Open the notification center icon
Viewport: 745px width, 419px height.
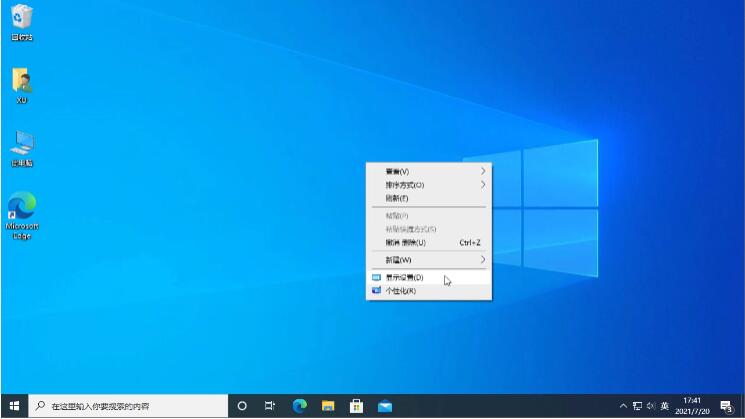pyautogui.click(x=726, y=406)
